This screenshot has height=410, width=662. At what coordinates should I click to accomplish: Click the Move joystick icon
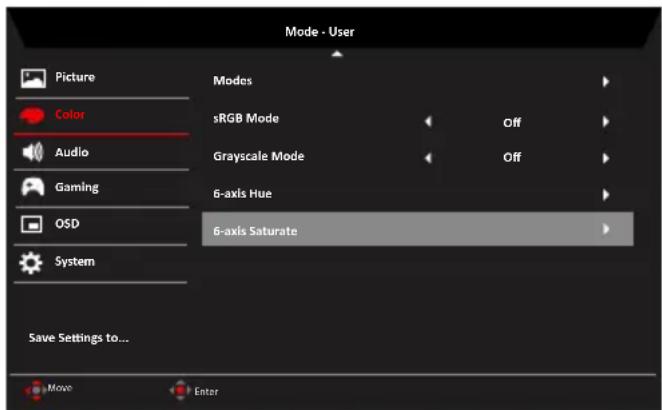pos(36,390)
